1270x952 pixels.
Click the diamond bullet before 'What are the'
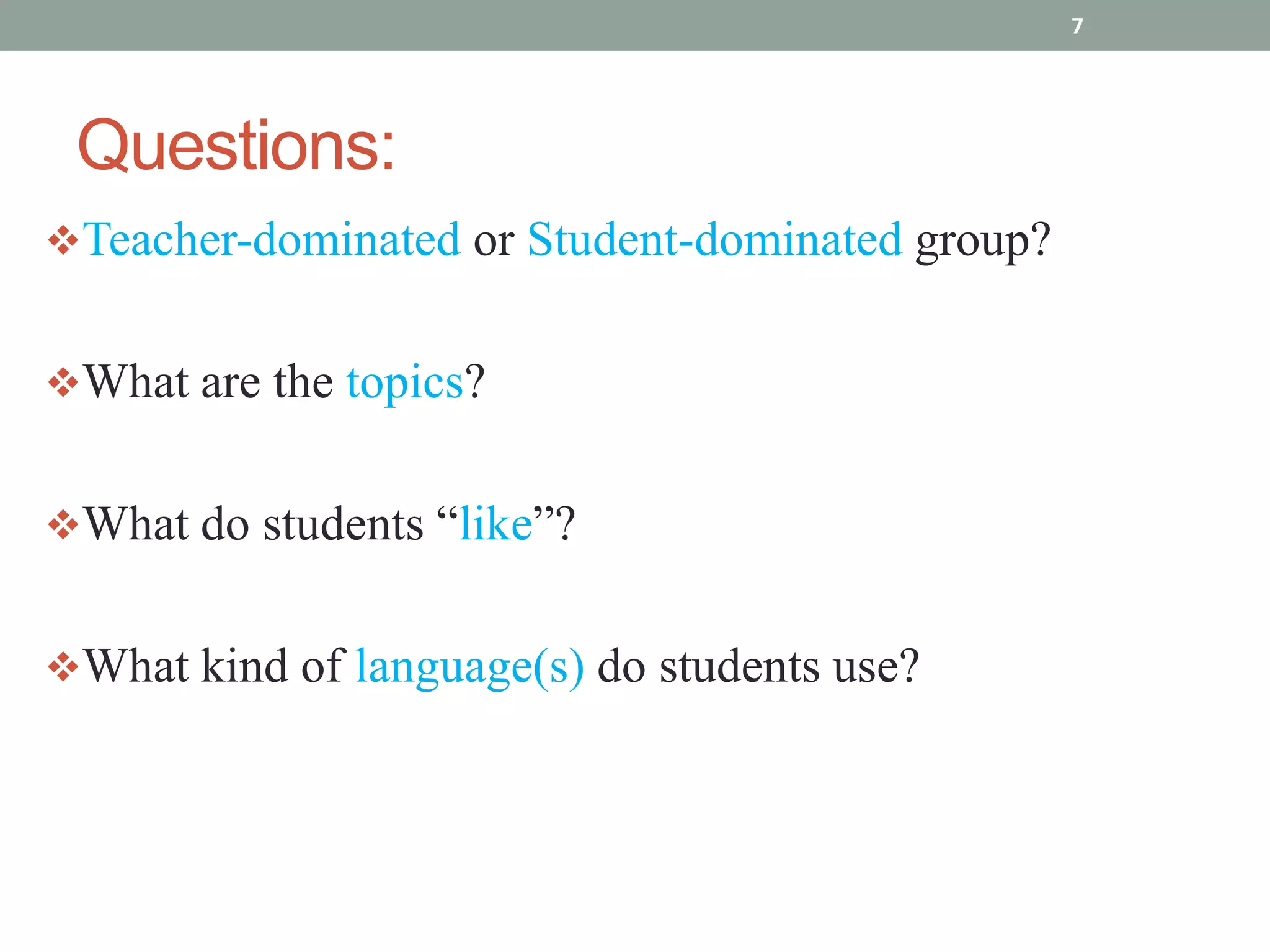[x=63, y=382]
